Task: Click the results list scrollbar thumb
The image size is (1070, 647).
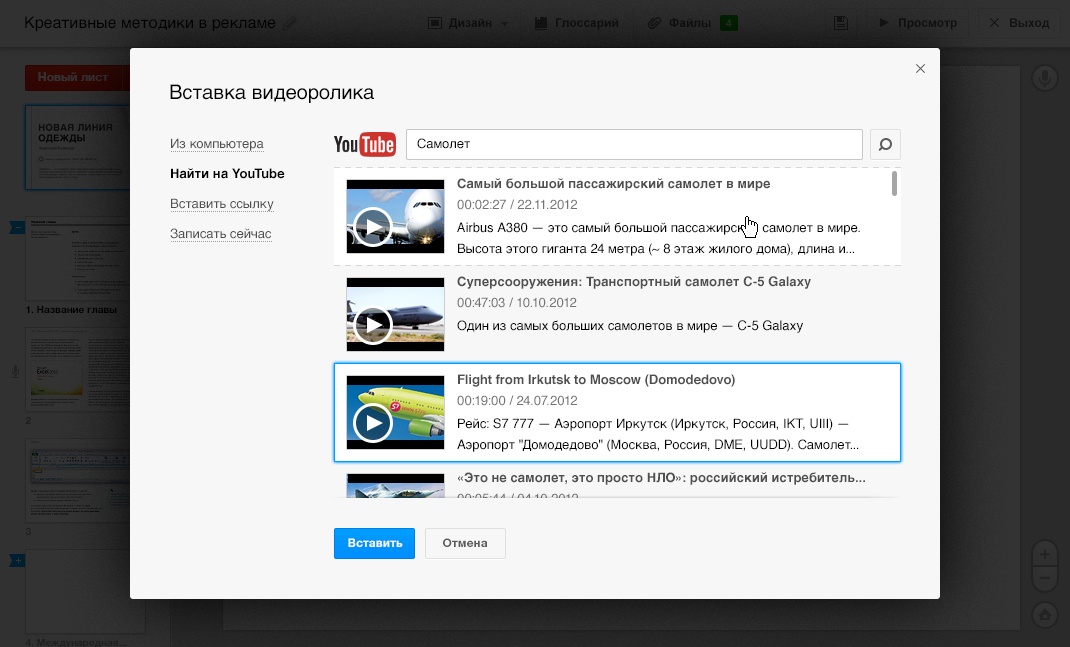Action: click(x=894, y=184)
